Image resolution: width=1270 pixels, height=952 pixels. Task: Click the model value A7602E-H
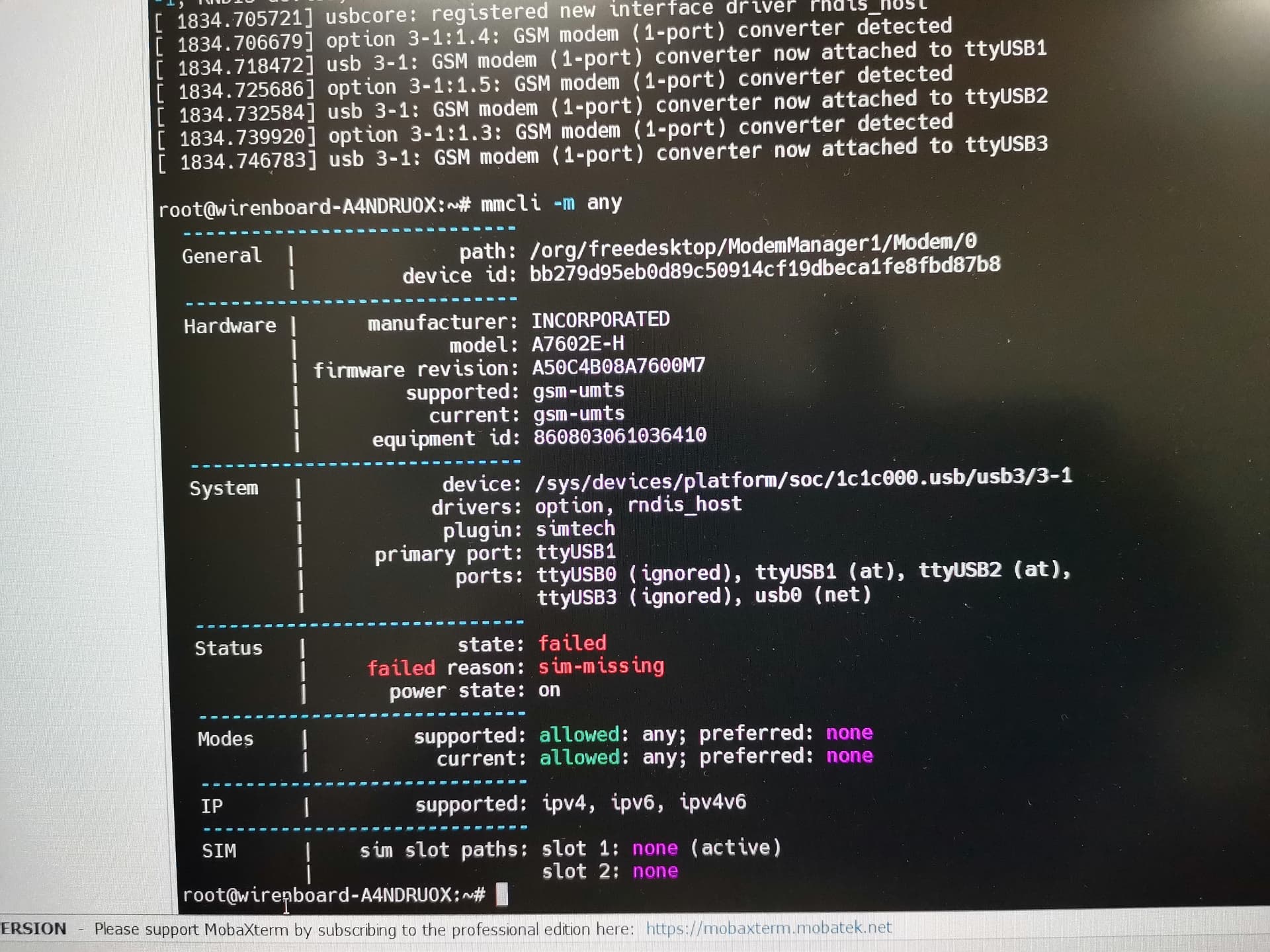577,343
